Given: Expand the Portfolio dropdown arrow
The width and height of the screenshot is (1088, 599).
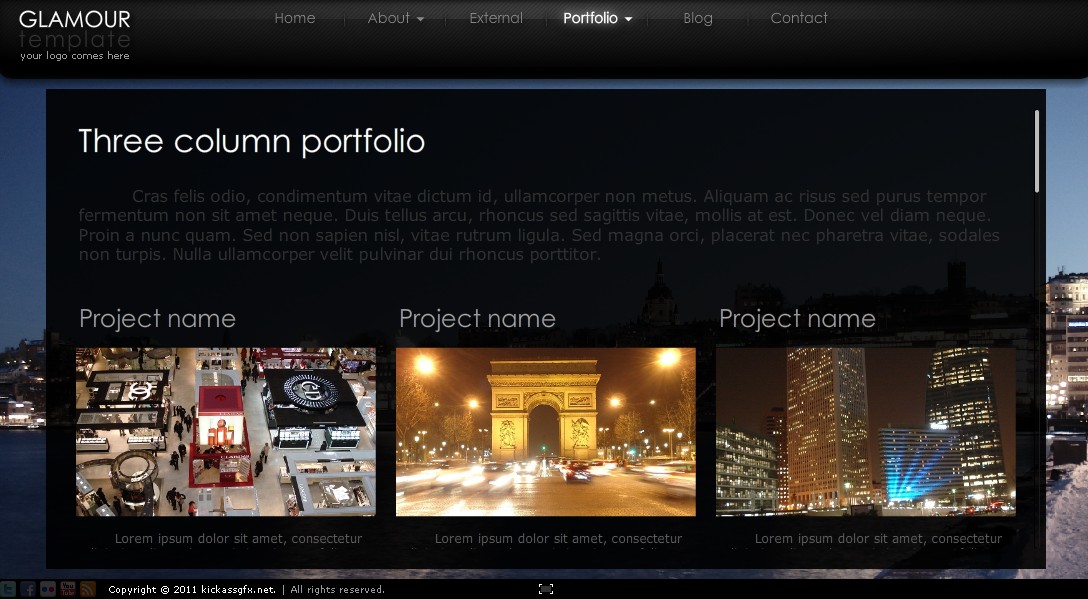Looking at the screenshot, I should point(628,19).
